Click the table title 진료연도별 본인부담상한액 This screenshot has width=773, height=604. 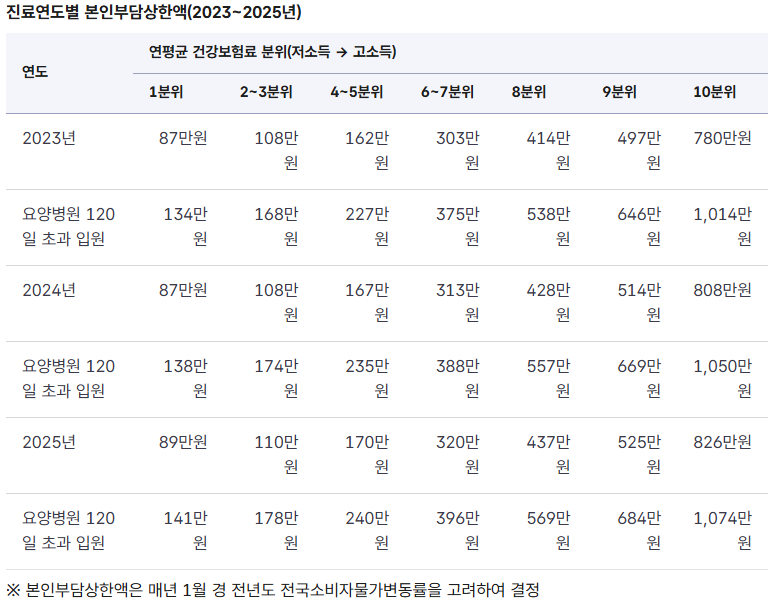coord(153,13)
